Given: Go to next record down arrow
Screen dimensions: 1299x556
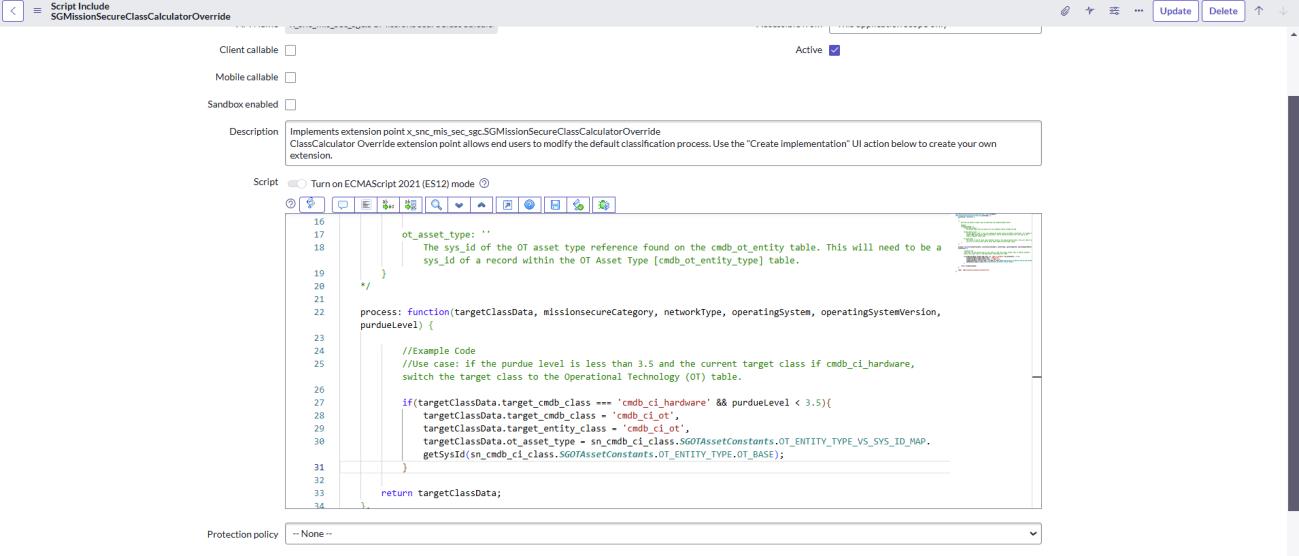Looking at the screenshot, I should click(x=1282, y=11).
